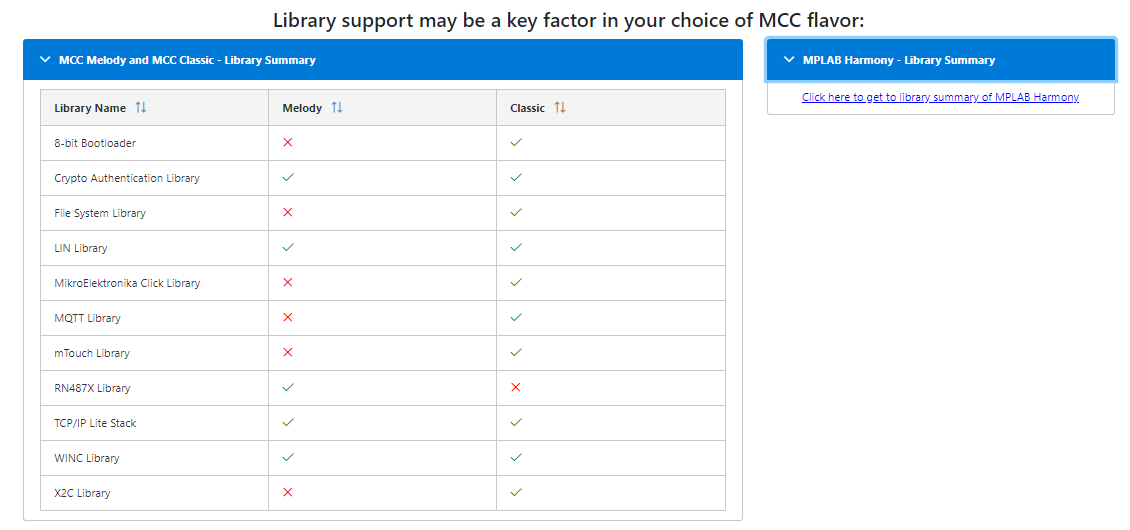Click the TCP/IP Lite Stack row label
Screen dimensions: 1130x530
95,423
